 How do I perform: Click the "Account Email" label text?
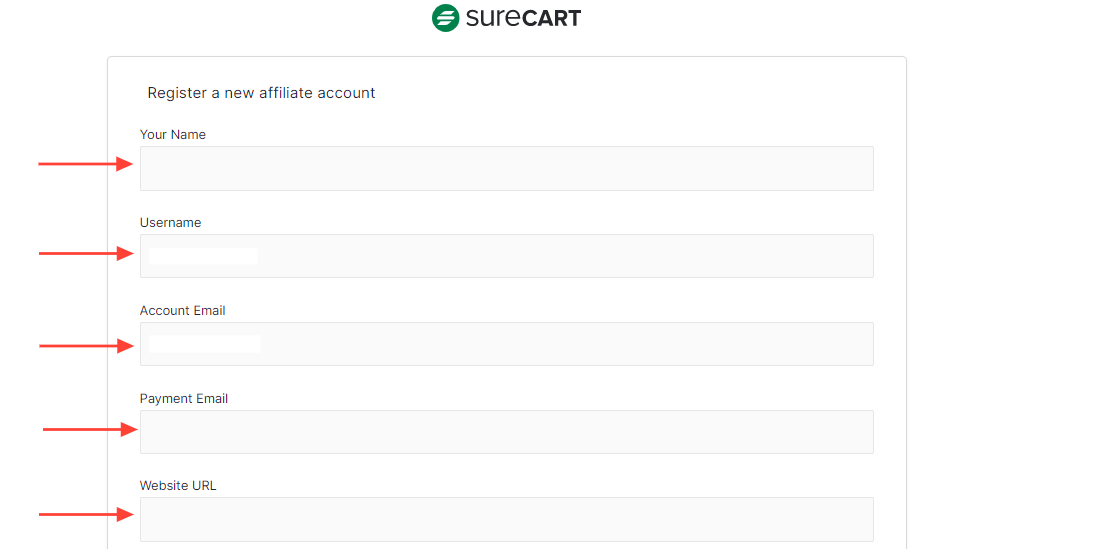coord(183,311)
